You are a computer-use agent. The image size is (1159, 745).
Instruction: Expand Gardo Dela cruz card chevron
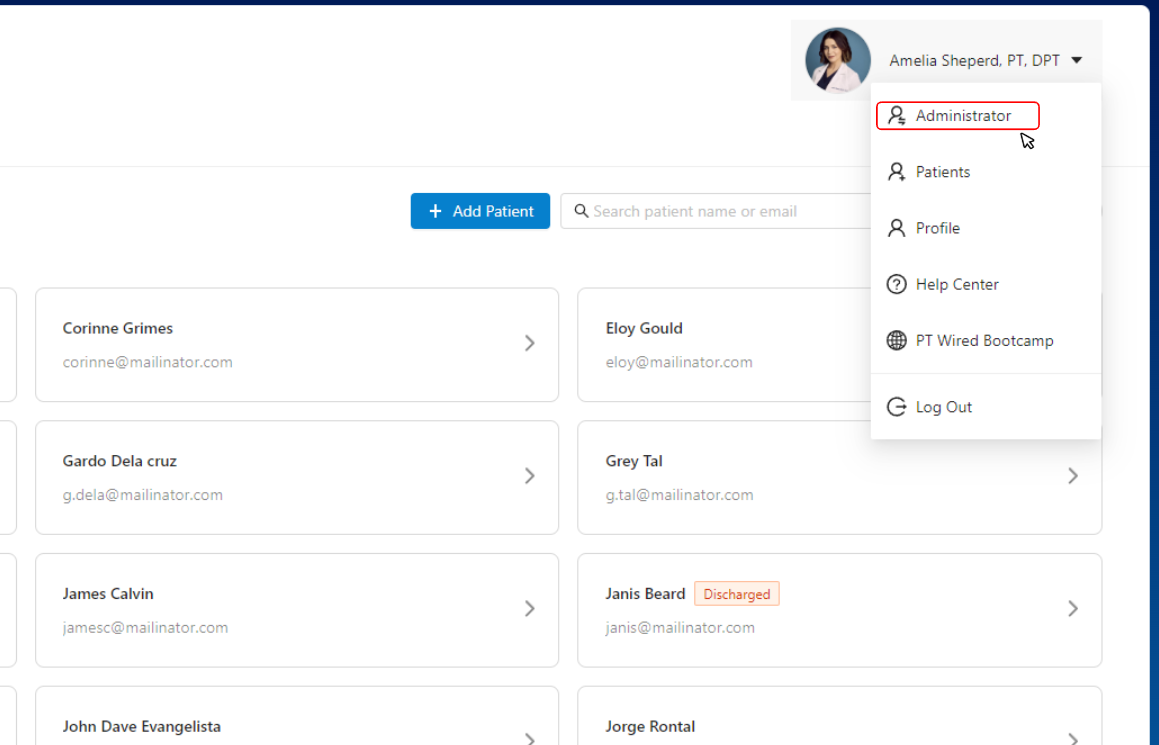tap(530, 476)
